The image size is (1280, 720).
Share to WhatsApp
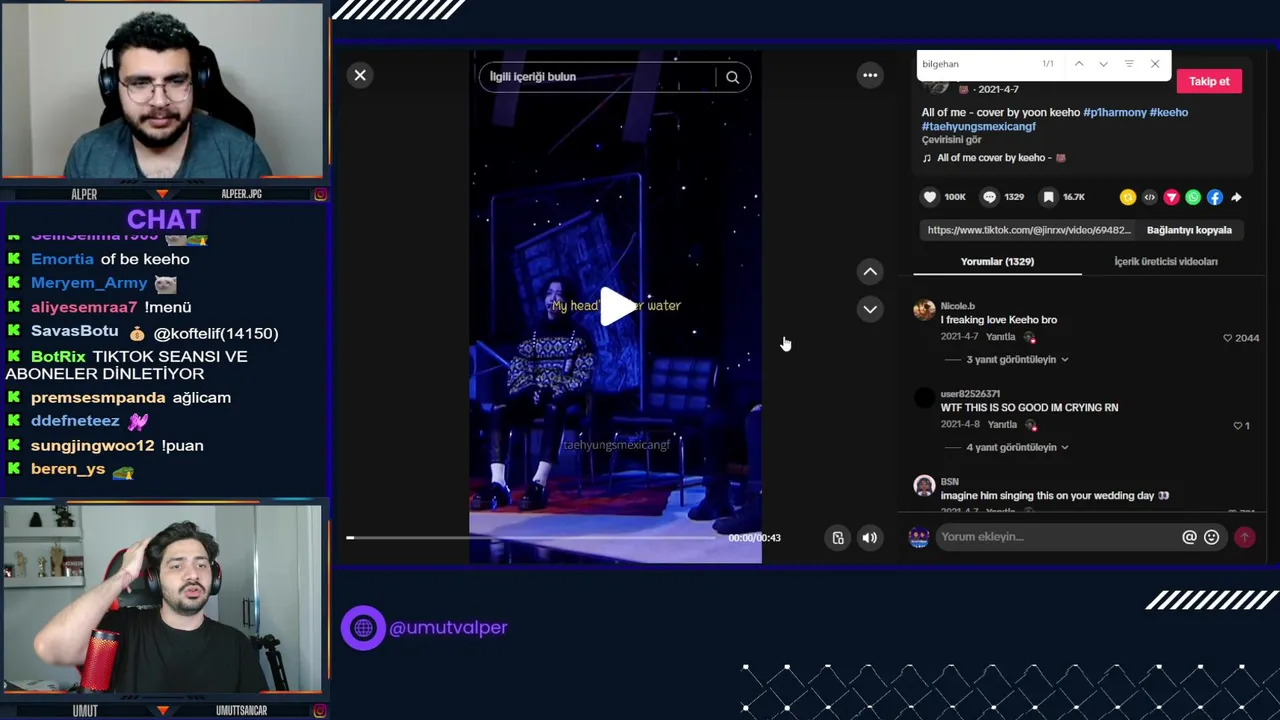point(1193,197)
